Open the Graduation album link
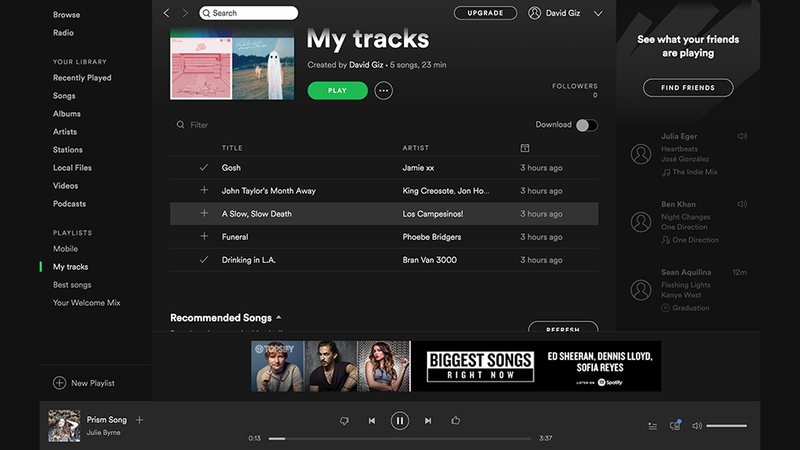 point(686,308)
